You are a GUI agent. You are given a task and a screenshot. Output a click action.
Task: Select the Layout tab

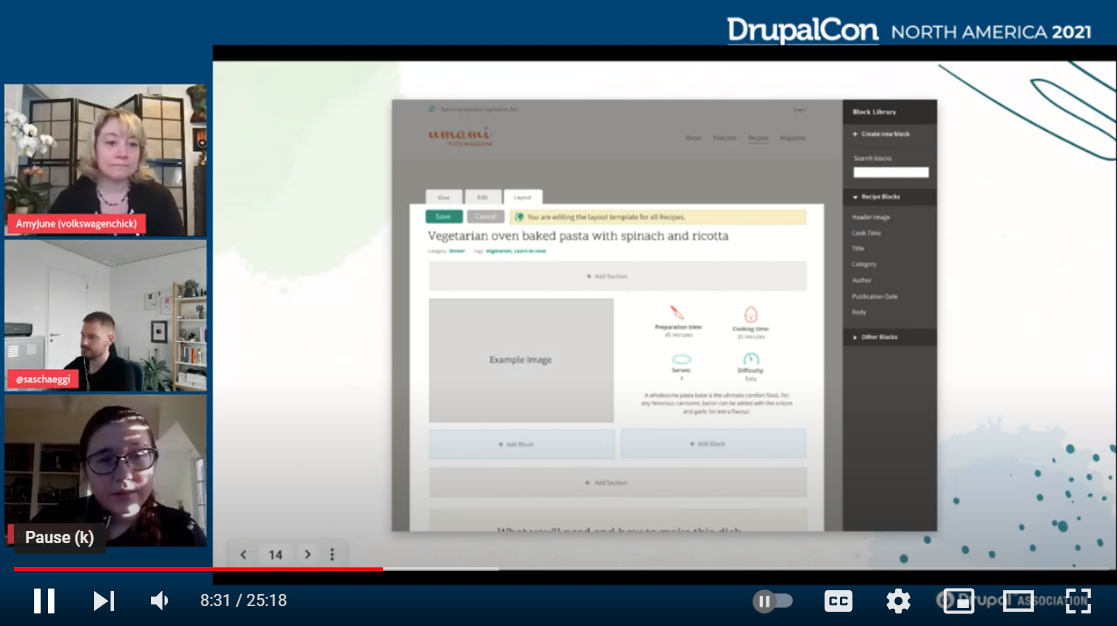click(x=523, y=197)
